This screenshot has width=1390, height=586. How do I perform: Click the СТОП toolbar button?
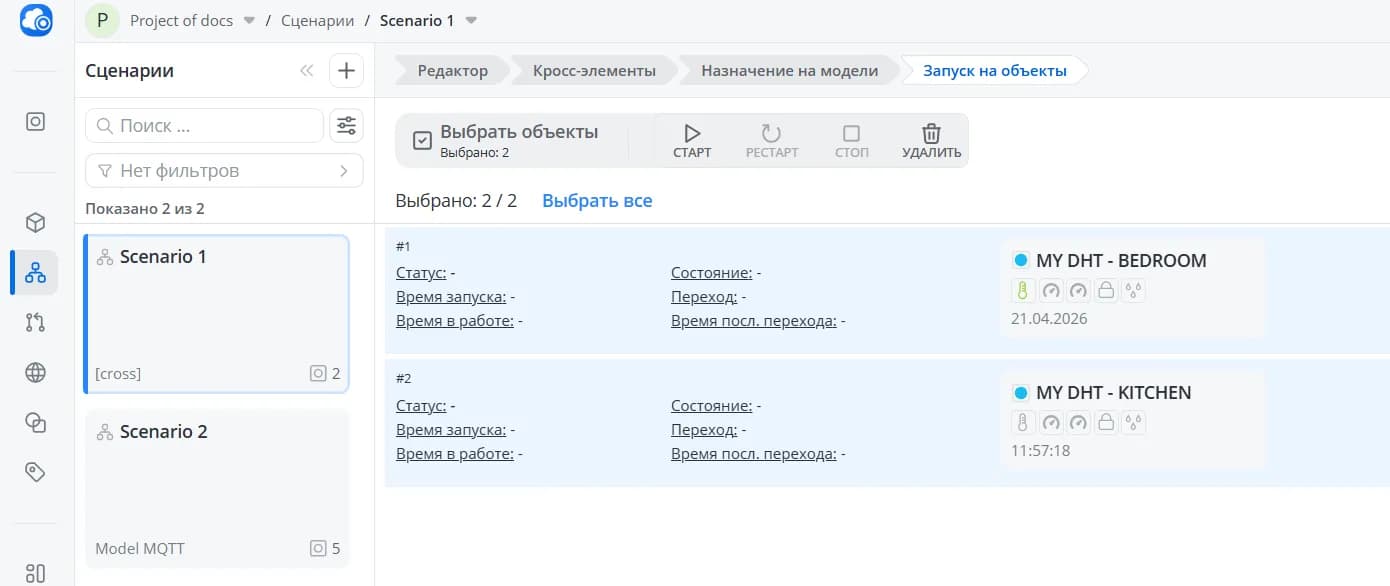(852, 141)
